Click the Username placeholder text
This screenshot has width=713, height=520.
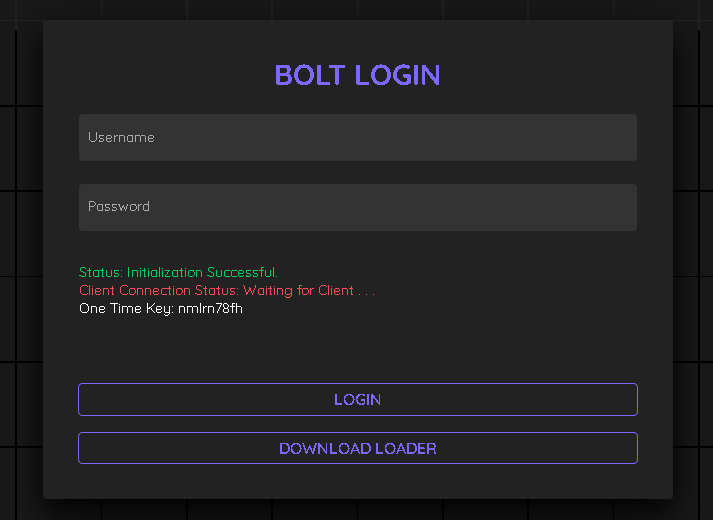[121, 137]
